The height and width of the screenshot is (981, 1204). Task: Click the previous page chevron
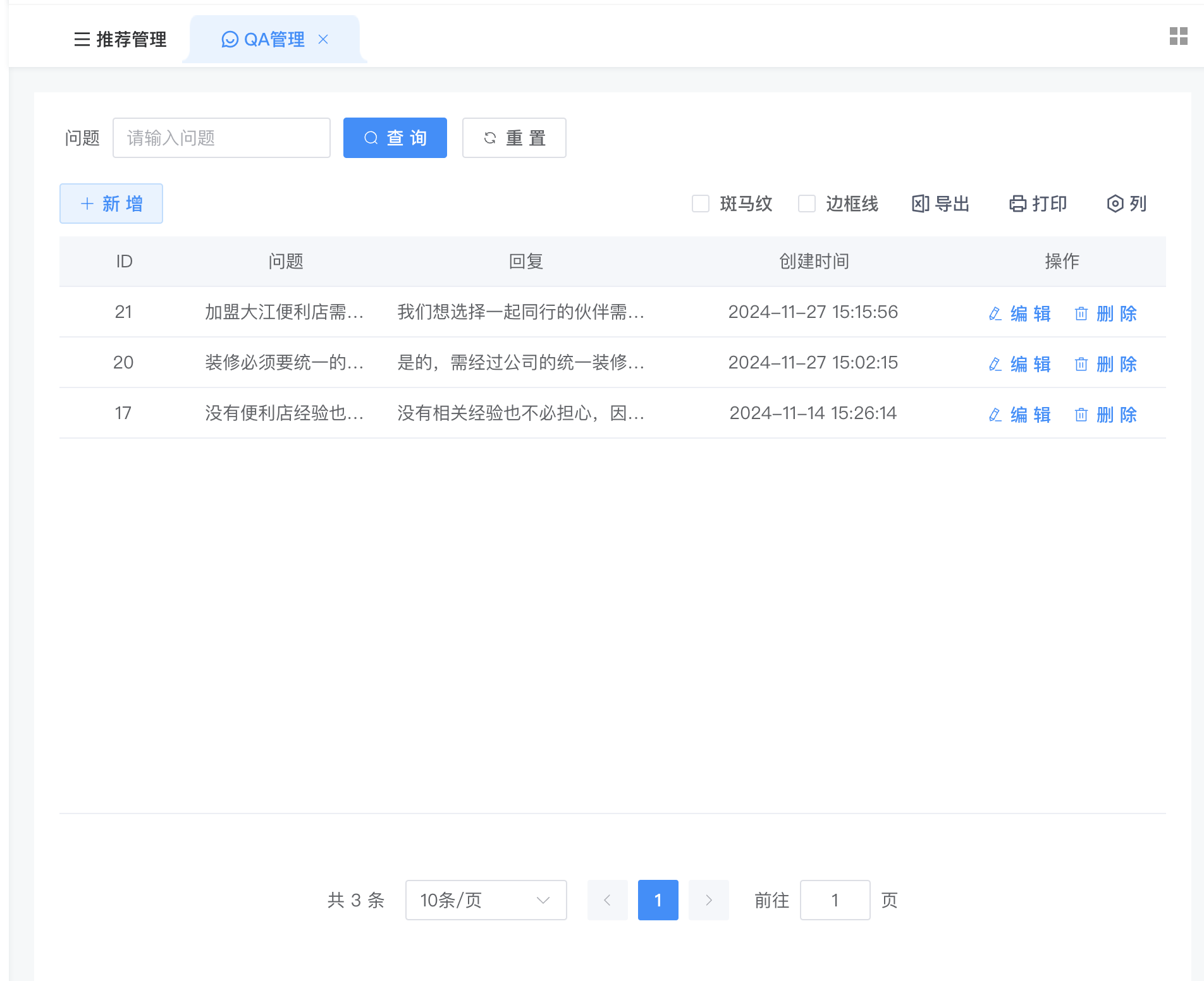click(607, 900)
